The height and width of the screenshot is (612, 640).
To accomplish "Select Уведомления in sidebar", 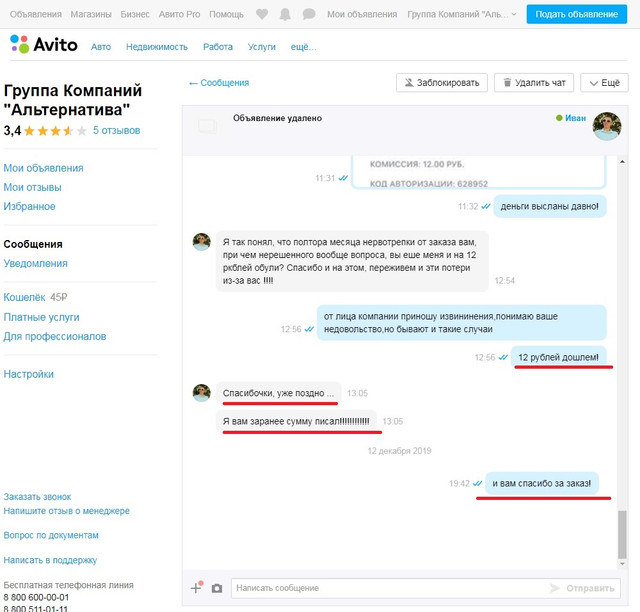I will pyautogui.click(x=36, y=263).
